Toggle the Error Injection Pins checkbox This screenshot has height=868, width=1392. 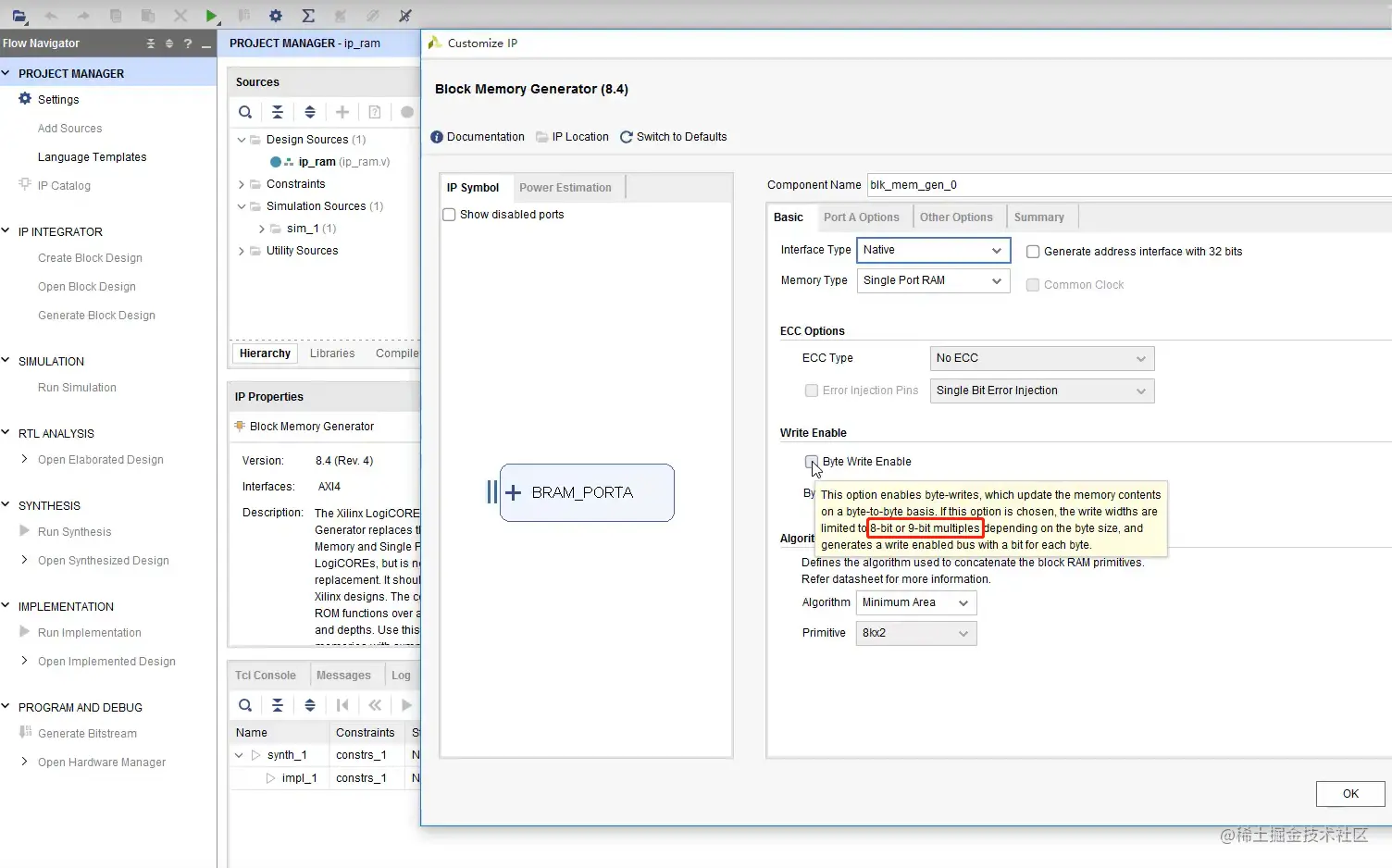point(812,391)
